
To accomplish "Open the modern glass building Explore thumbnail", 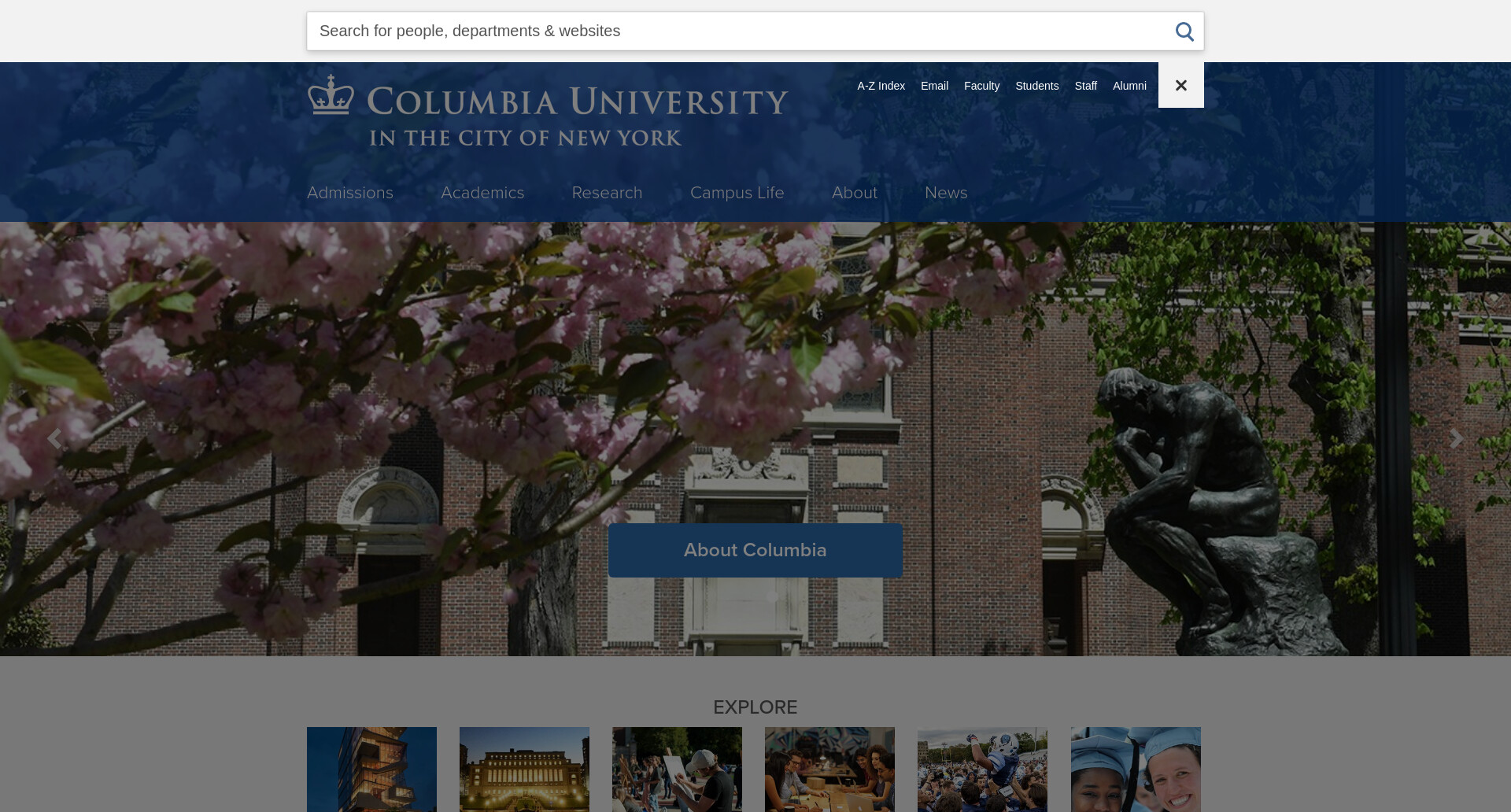I will [x=371, y=770].
